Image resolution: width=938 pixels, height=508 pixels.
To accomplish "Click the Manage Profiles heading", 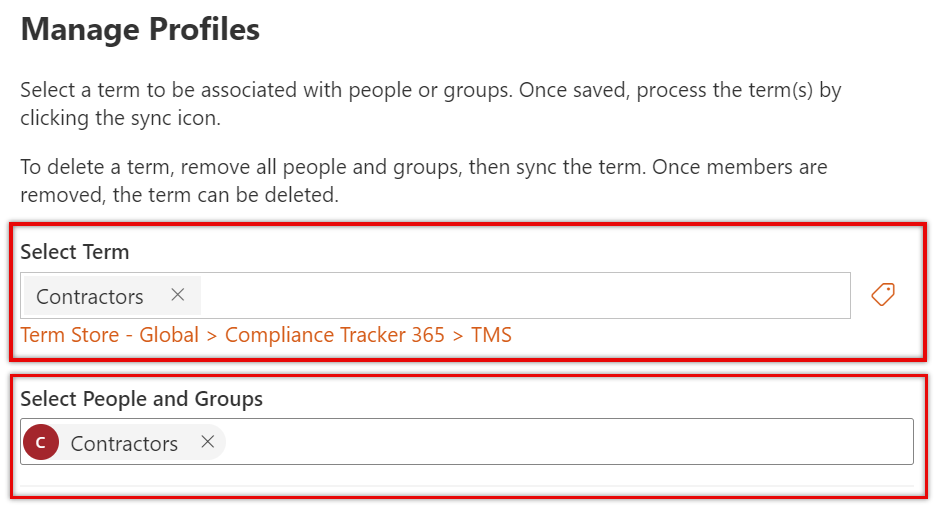I will 140,29.
